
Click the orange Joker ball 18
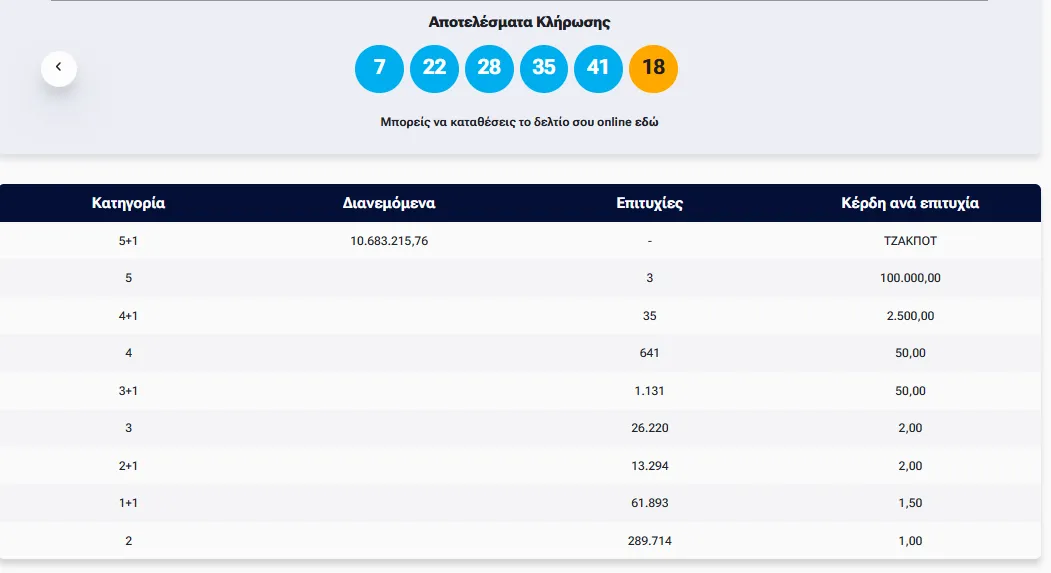[653, 68]
